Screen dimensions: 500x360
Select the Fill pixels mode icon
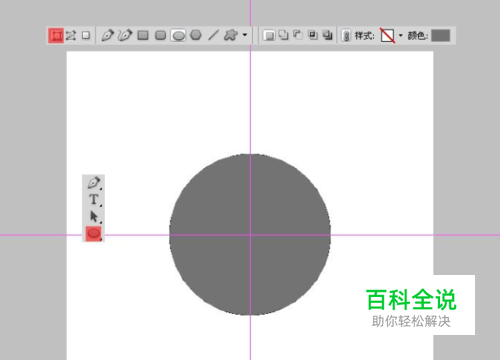tap(86, 35)
